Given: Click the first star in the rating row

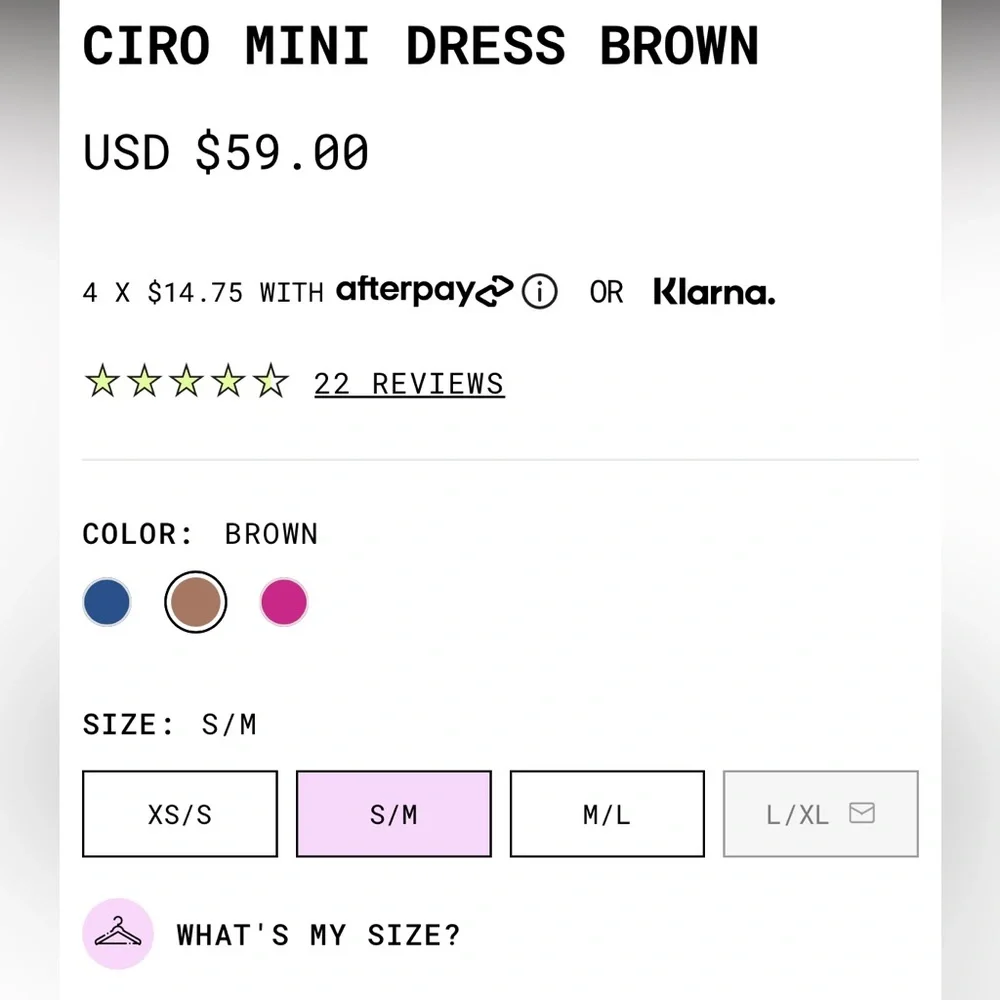Looking at the screenshot, I should click(x=101, y=381).
